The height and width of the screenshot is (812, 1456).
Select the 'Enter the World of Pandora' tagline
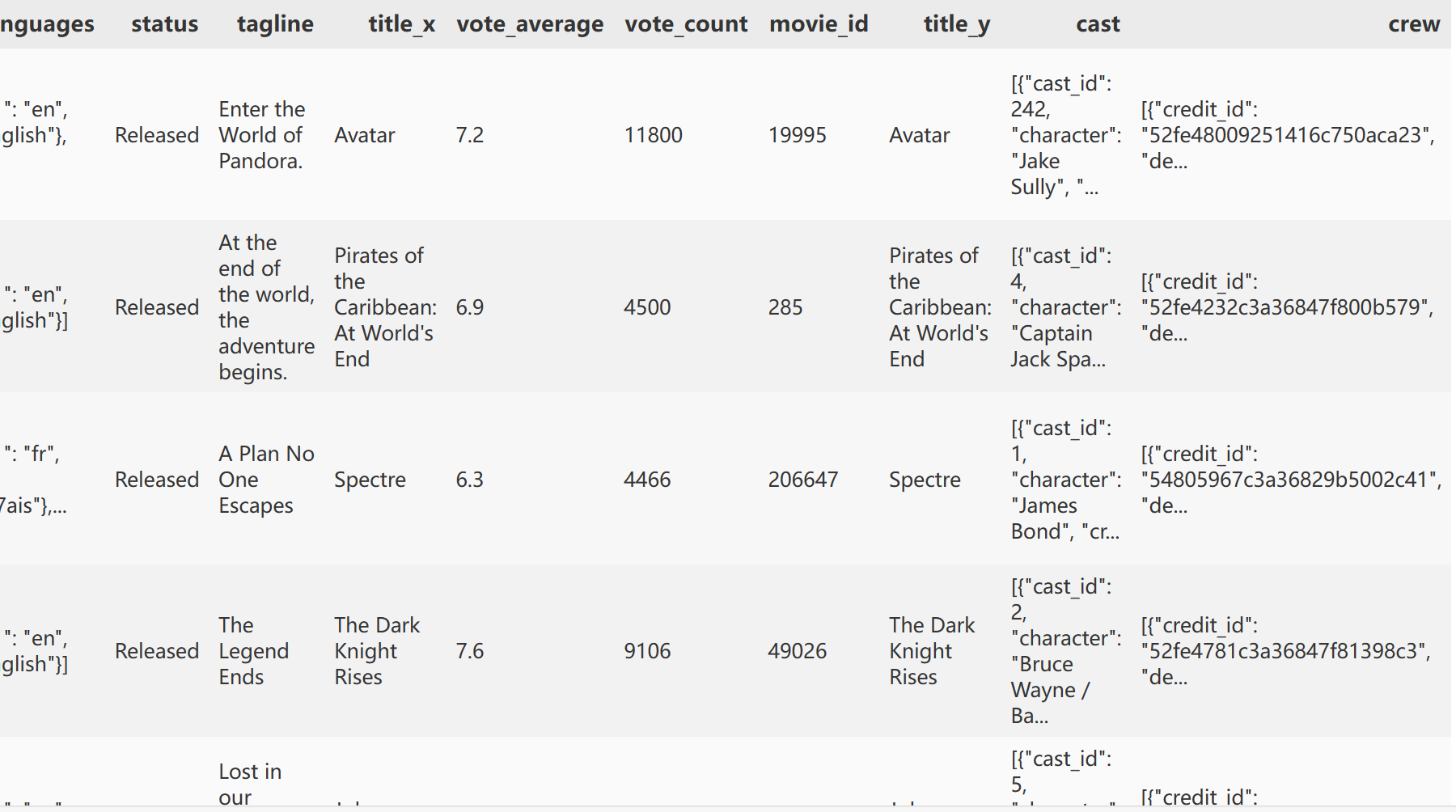261,135
